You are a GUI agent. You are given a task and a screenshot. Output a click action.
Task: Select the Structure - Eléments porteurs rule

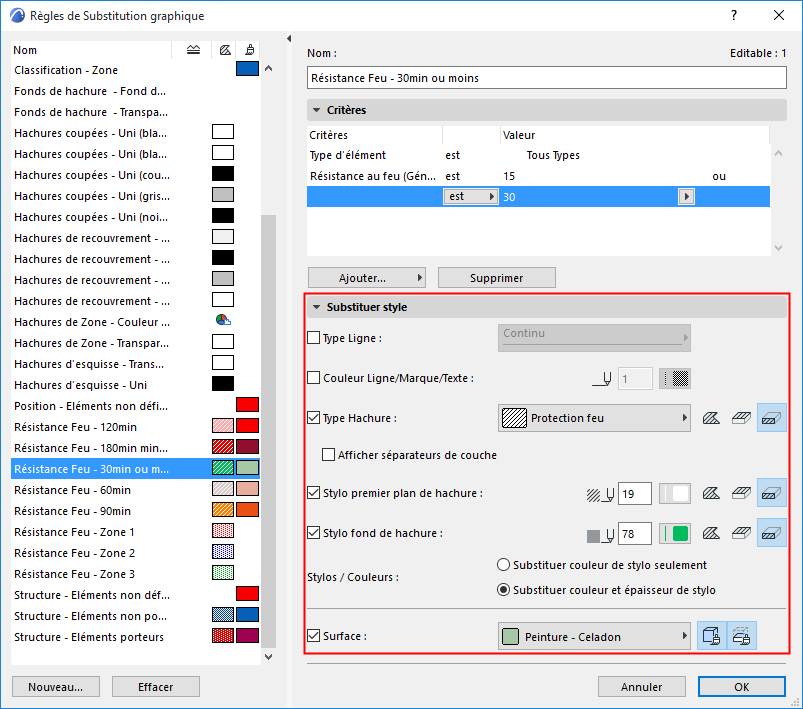click(x=135, y=637)
